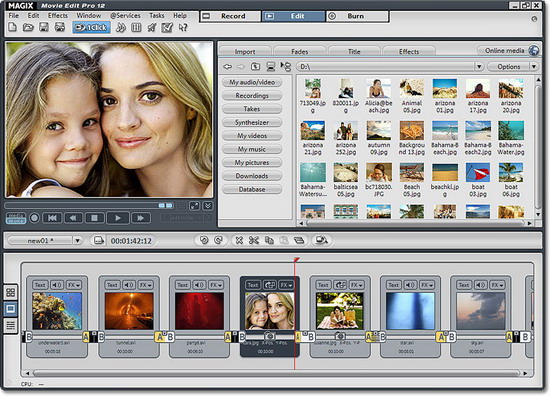Toggle audio on the tunnel.avi clip
550x396 pixels.
(129, 285)
